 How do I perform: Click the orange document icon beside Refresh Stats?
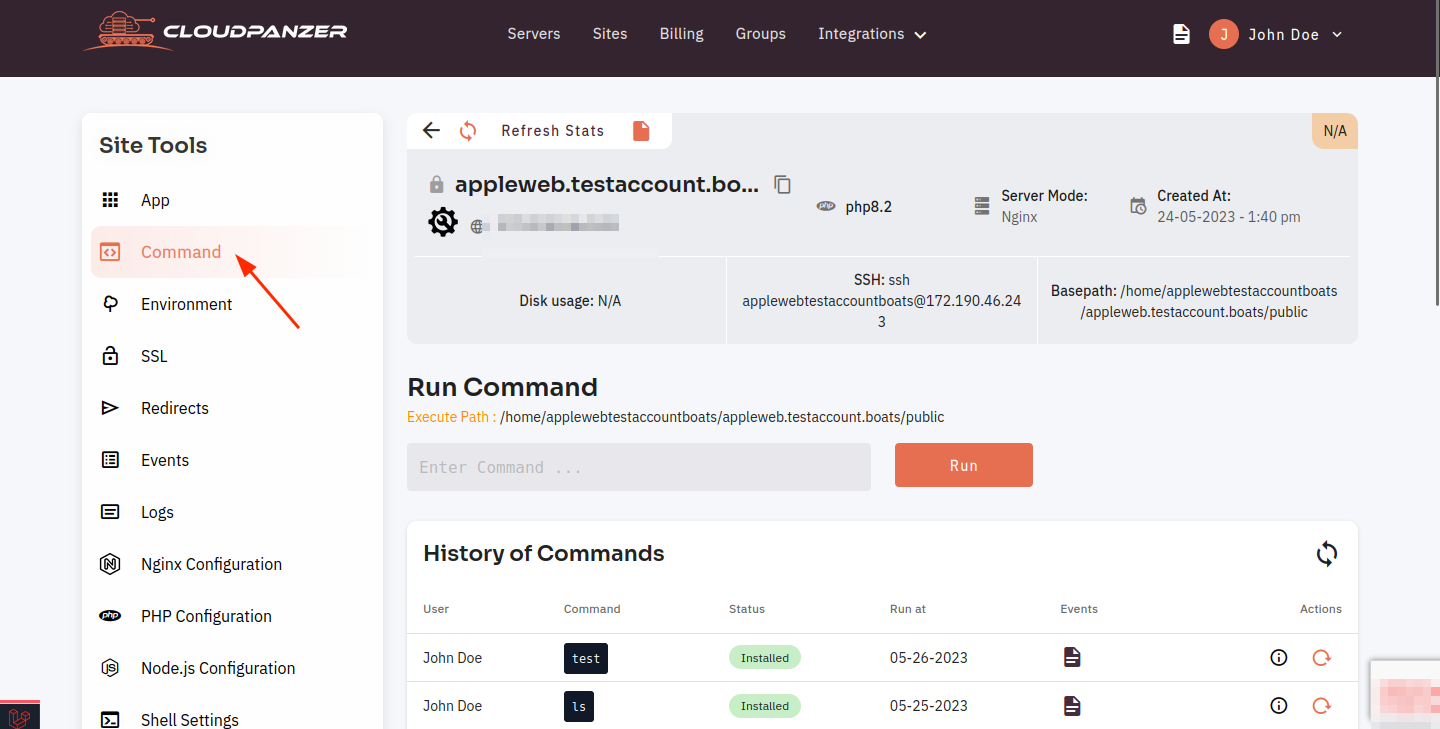(641, 131)
